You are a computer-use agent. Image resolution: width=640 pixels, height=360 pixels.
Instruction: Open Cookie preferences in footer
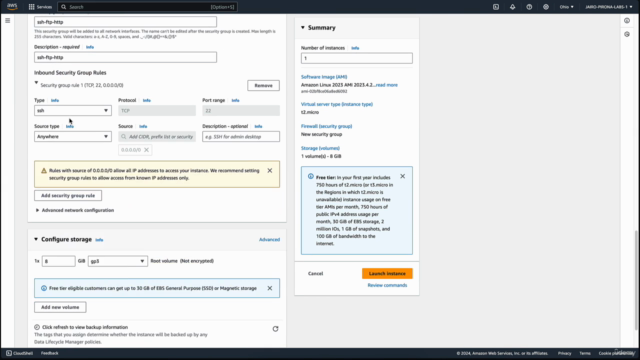click(x=617, y=353)
